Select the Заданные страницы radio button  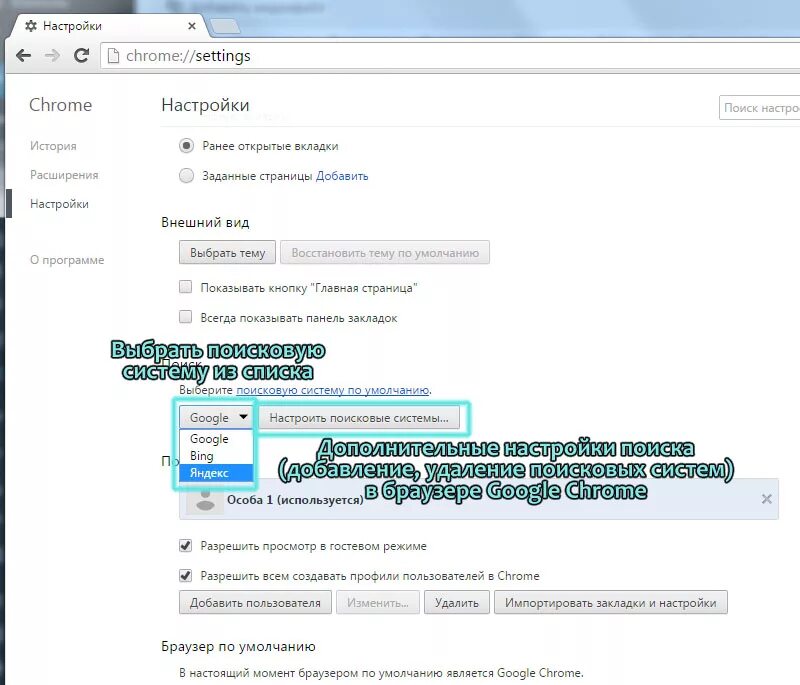pyautogui.click(x=186, y=175)
